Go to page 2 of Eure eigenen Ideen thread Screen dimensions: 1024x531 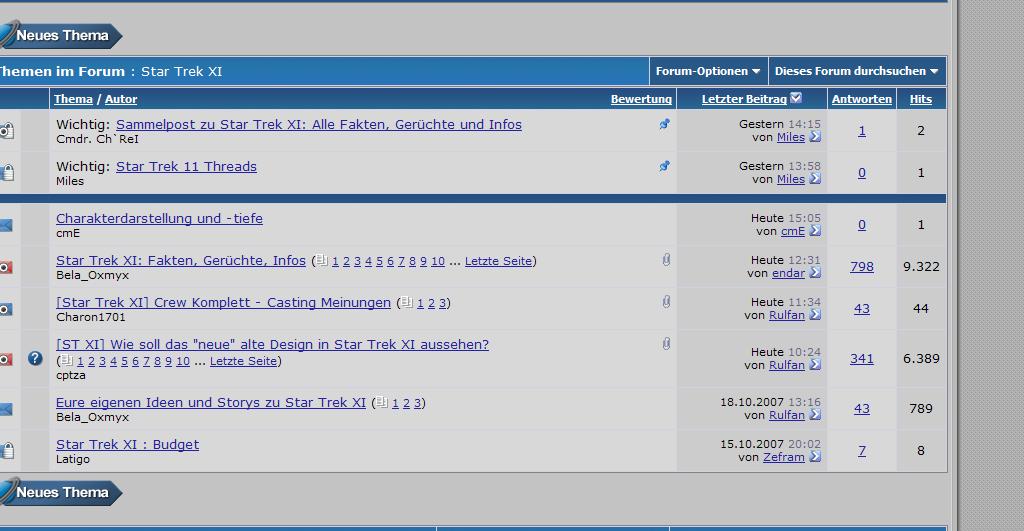coord(406,404)
